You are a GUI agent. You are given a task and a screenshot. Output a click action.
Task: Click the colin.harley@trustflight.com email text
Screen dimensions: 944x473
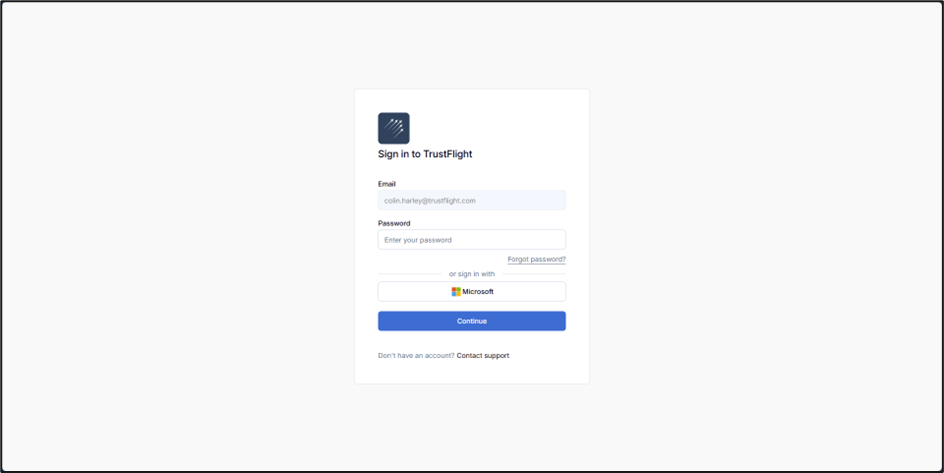coord(430,201)
